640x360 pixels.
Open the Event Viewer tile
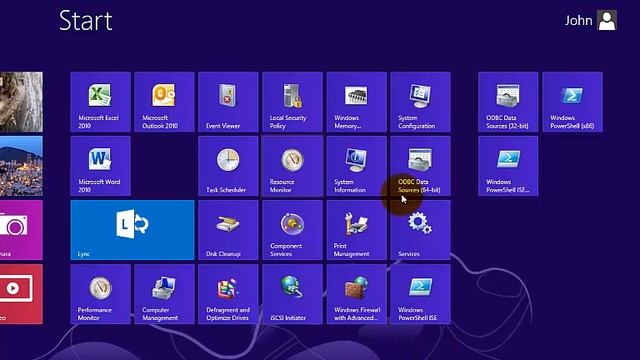(x=229, y=102)
